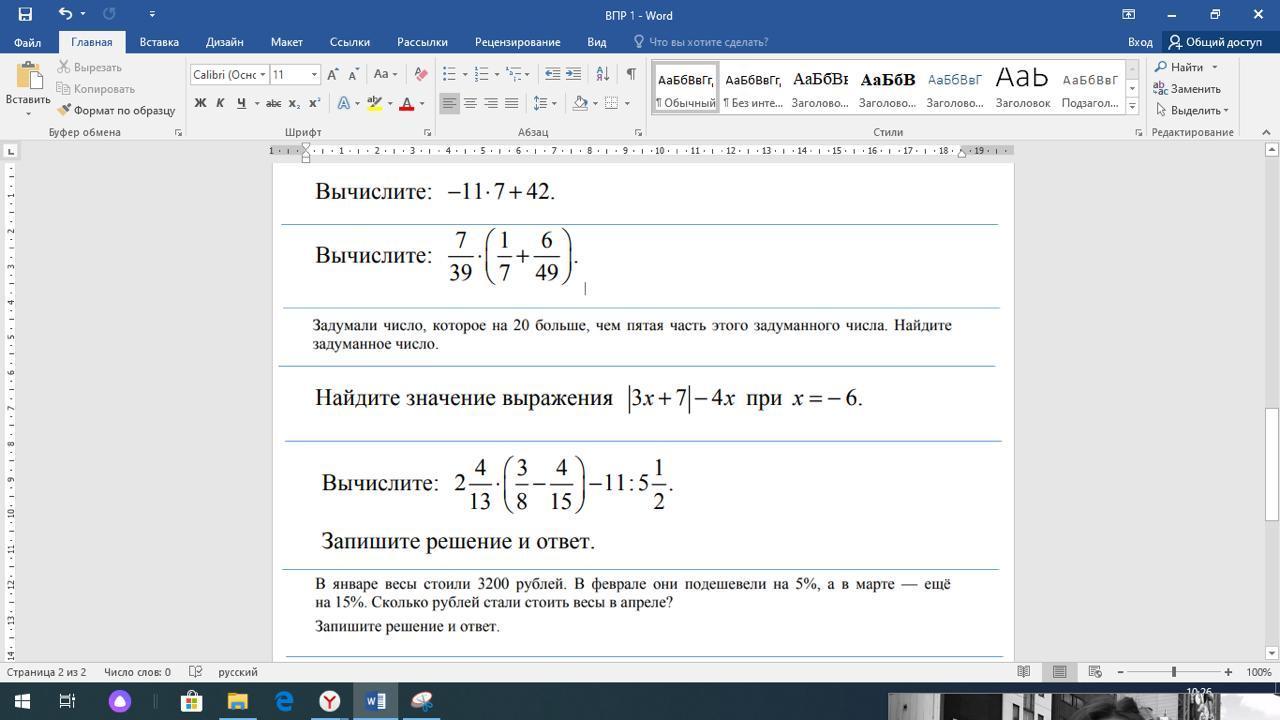Toggle the show paragraph marks (¶) button
The height and width of the screenshot is (720, 1280).
631,74
